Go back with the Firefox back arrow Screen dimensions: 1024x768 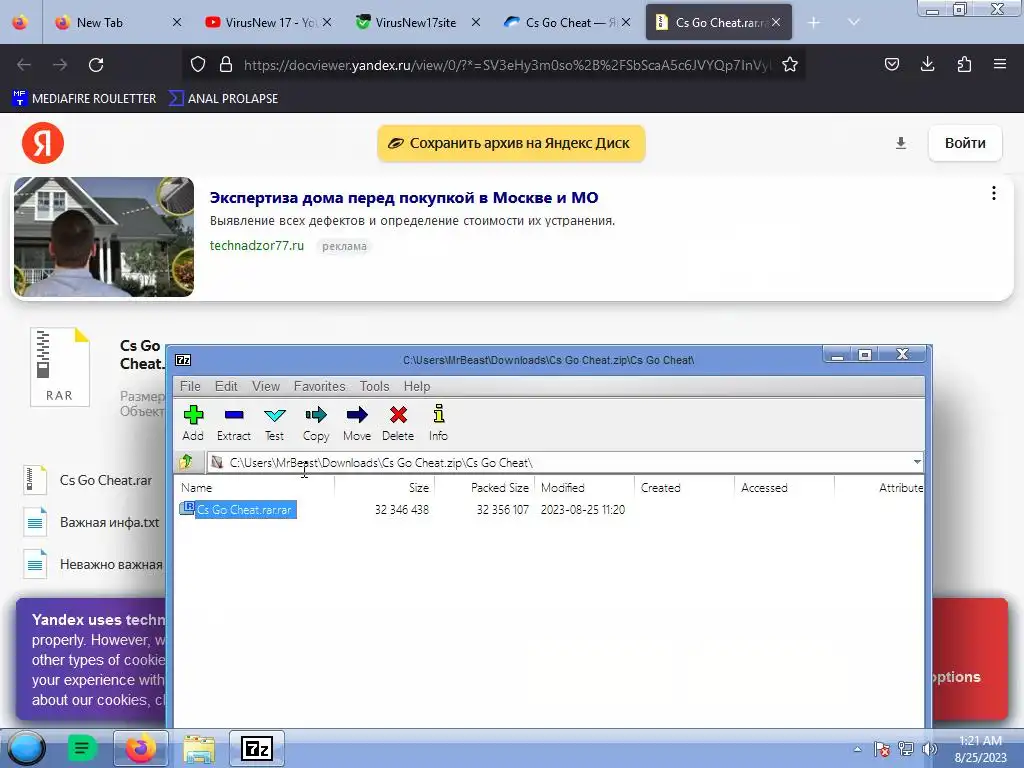tap(24, 65)
